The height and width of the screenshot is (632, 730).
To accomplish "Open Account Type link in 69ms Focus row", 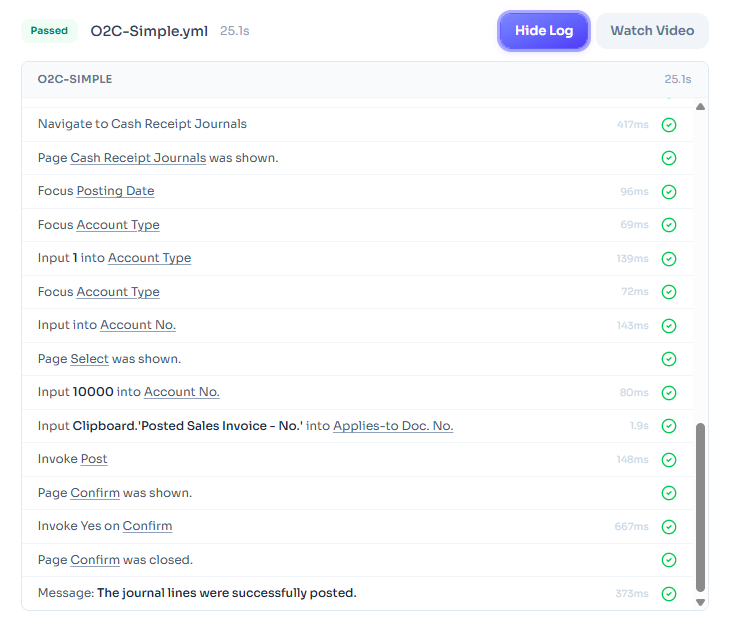I will point(118,225).
